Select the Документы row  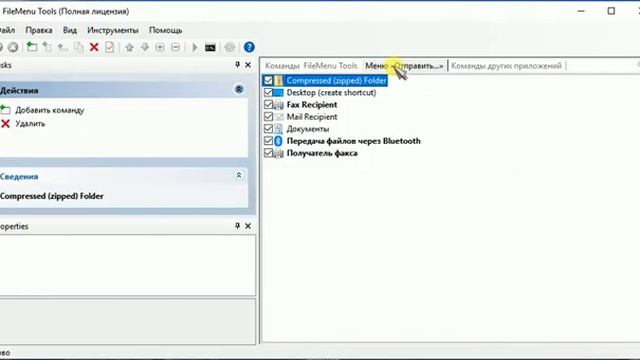308,129
